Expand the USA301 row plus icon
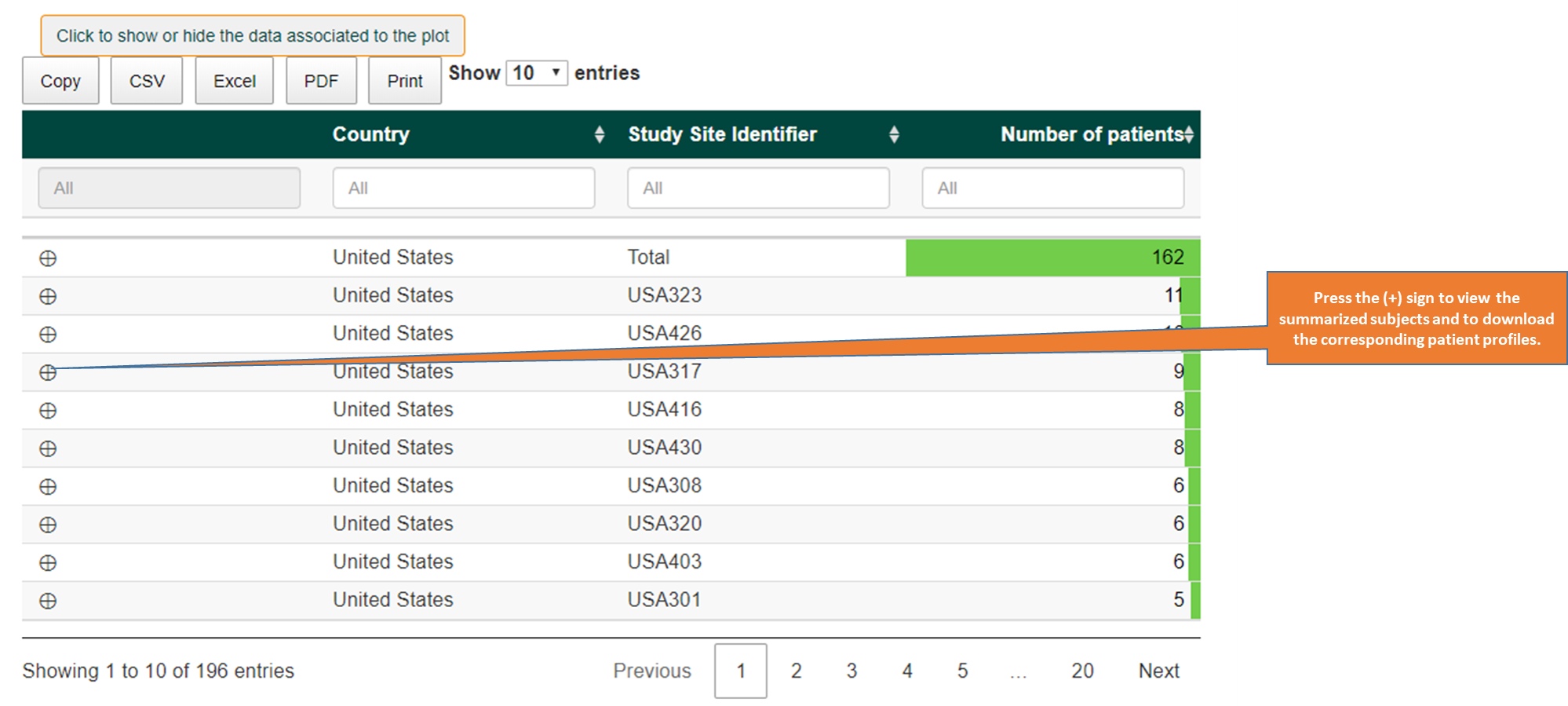 (x=48, y=601)
